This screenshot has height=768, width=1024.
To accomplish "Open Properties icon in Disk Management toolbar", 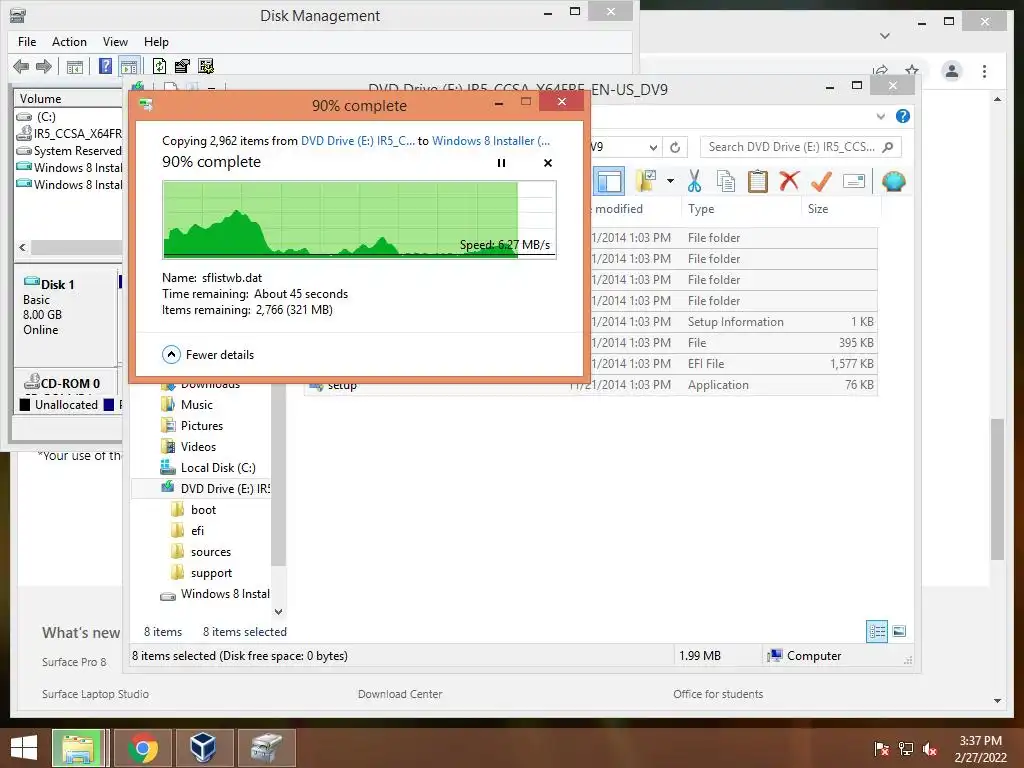I will [x=182, y=66].
